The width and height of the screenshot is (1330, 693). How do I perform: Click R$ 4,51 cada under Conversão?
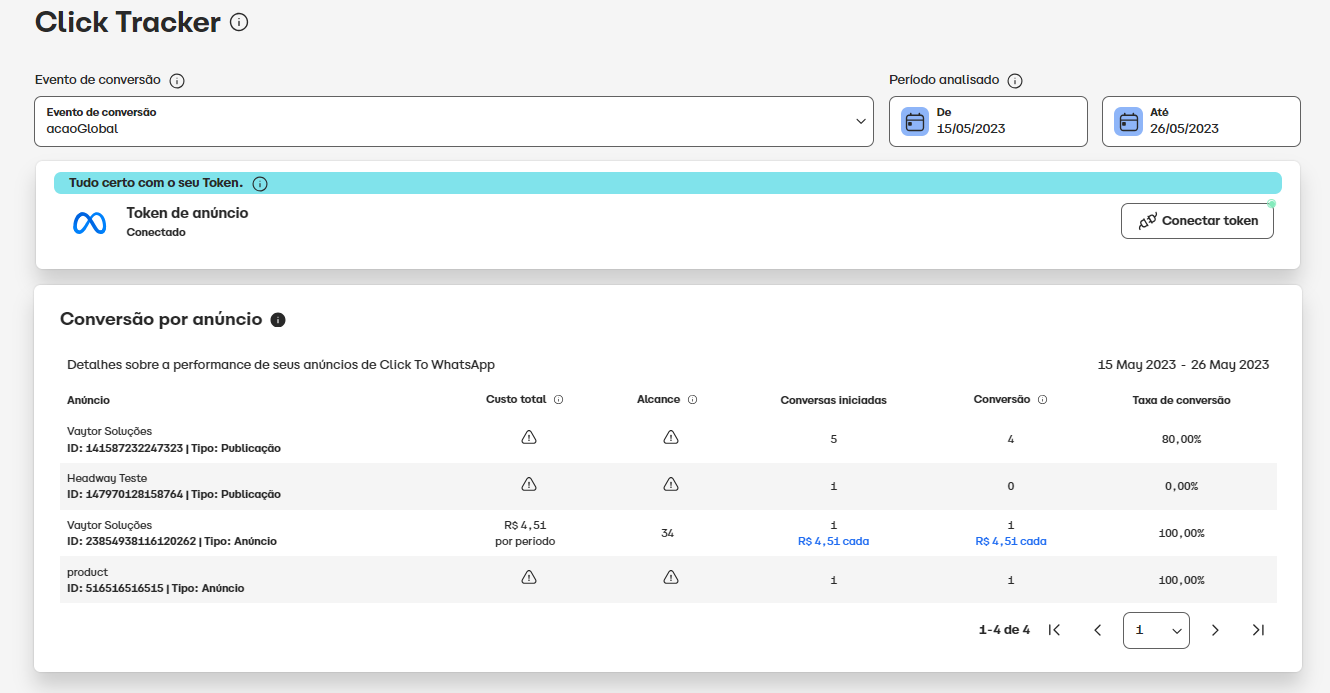[1011, 541]
